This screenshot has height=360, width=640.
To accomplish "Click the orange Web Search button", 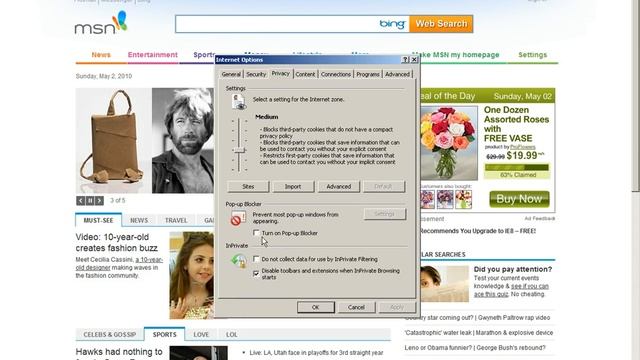I will coord(441,24).
